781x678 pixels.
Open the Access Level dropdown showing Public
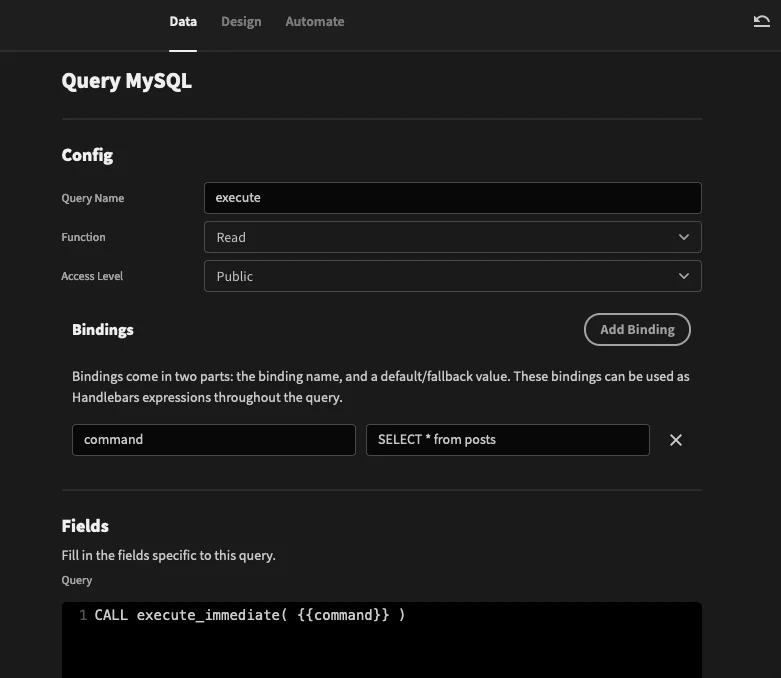[452, 276]
